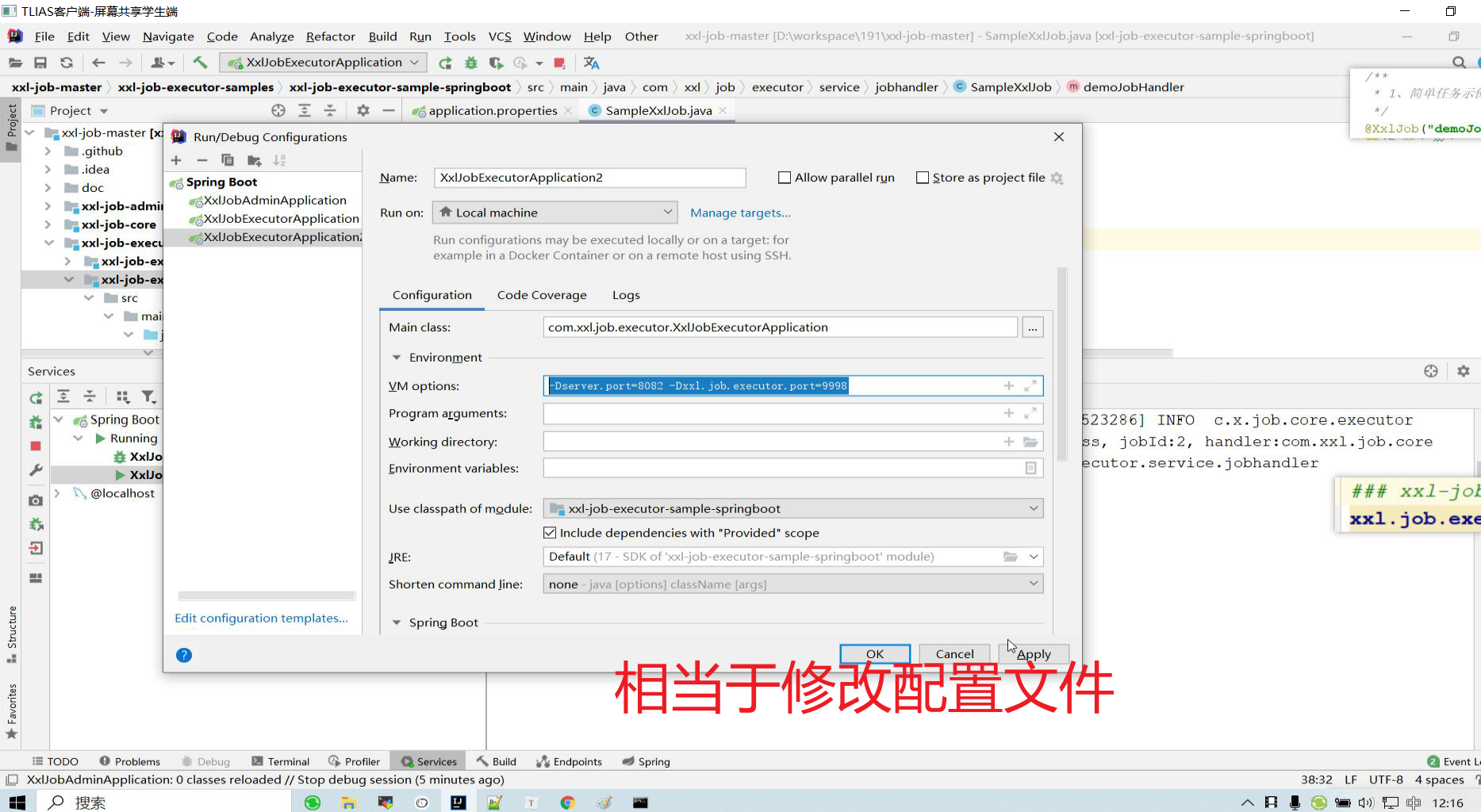Insert macro plus icon in VM options
The height and width of the screenshot is (812, 1481).
[1008, 386]
